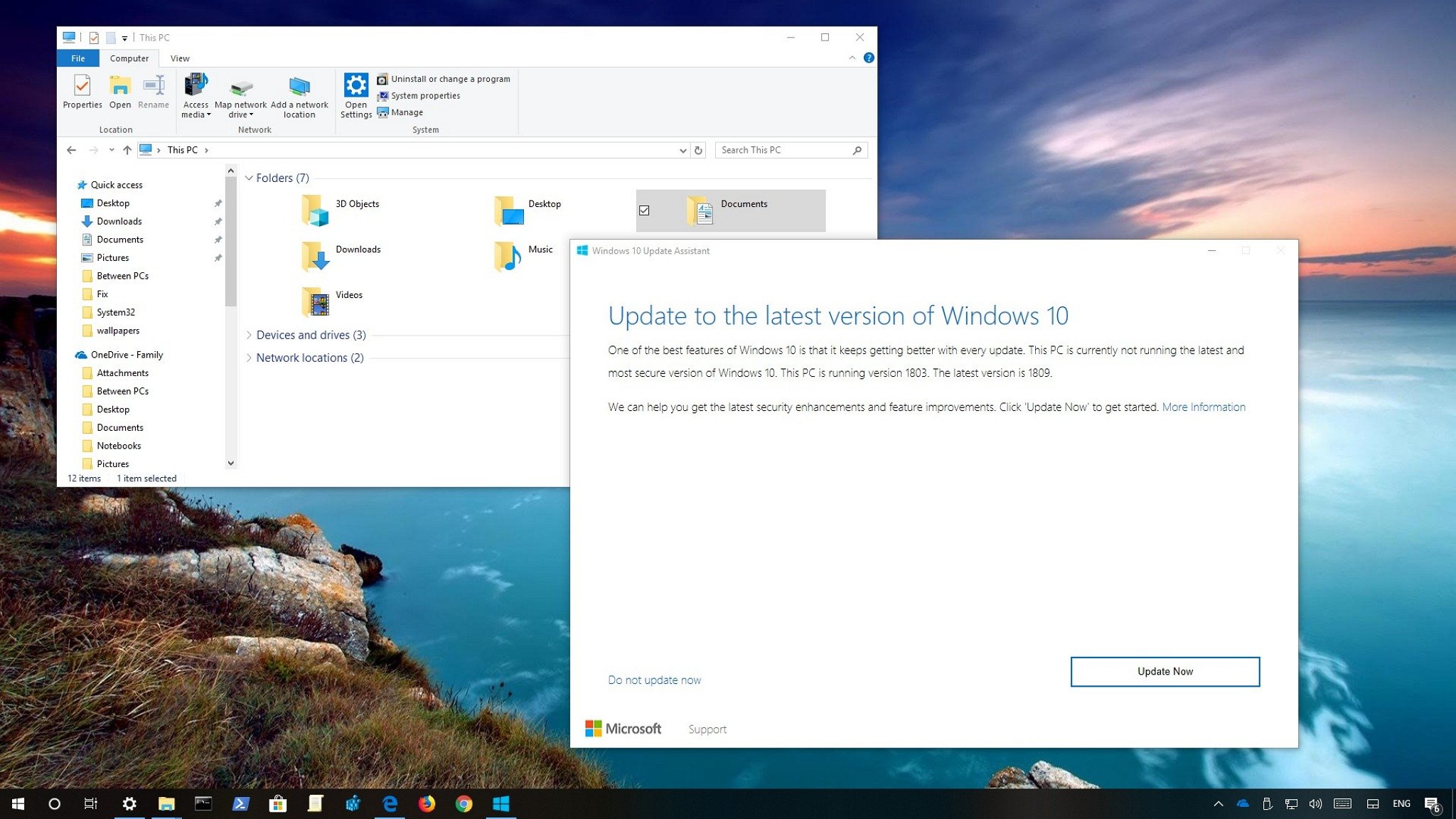Click the Open icon in toolbar
The image size is (1456, 819).
point(120,89)
